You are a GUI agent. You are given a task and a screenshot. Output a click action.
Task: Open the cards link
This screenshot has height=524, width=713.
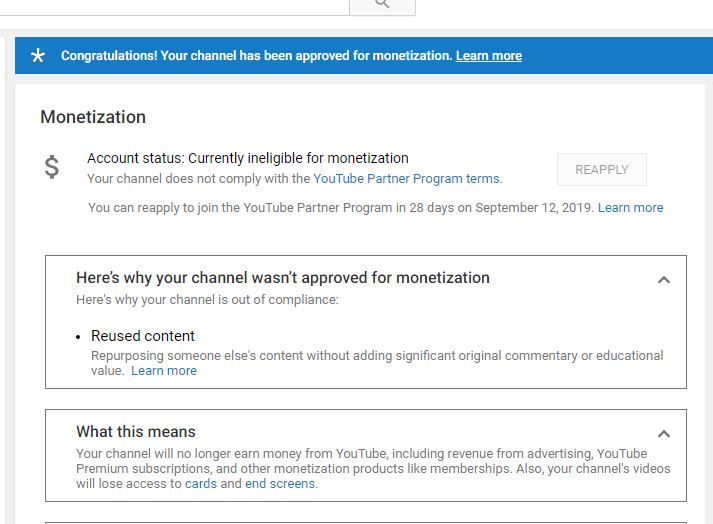(201, 484)
